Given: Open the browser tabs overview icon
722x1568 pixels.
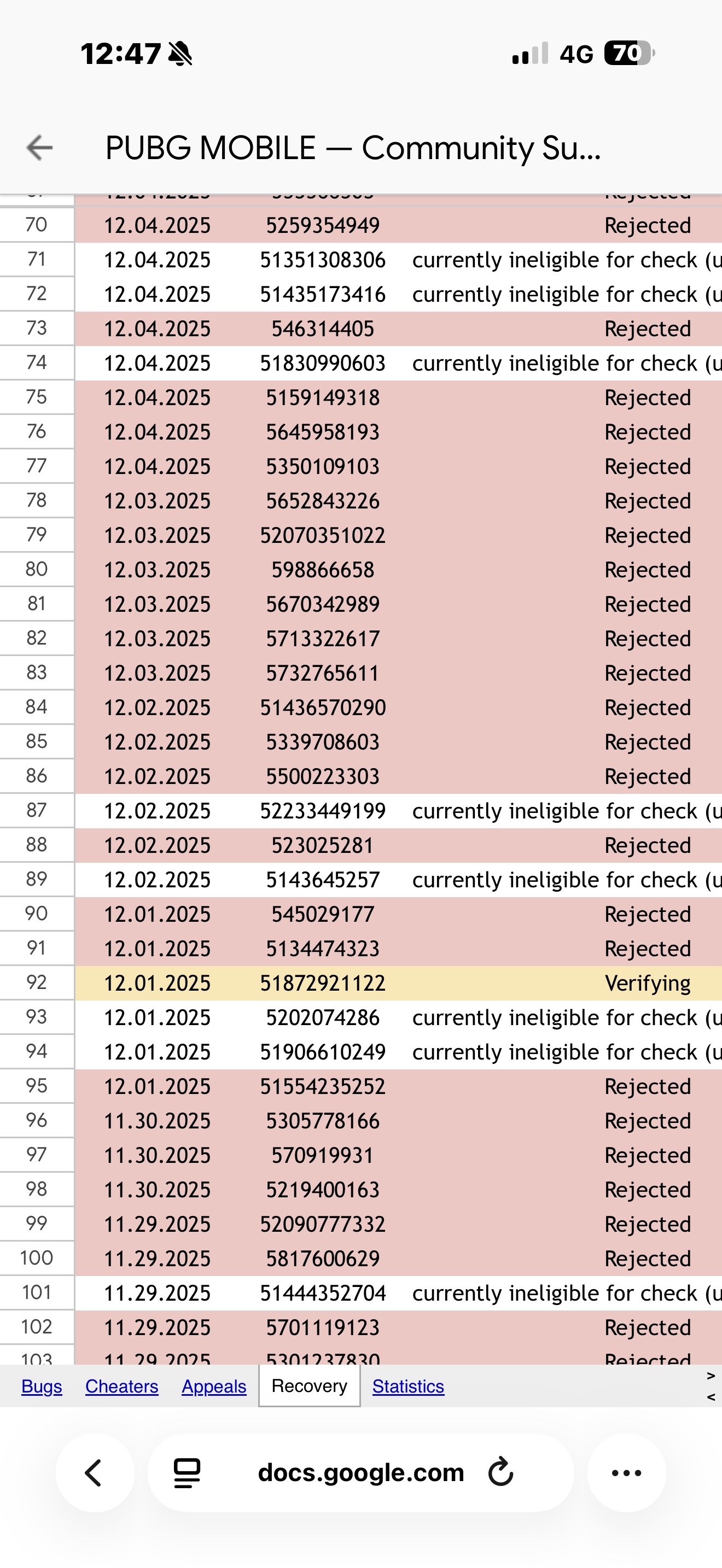Looking at the screenshot, I should [187, 1472].
